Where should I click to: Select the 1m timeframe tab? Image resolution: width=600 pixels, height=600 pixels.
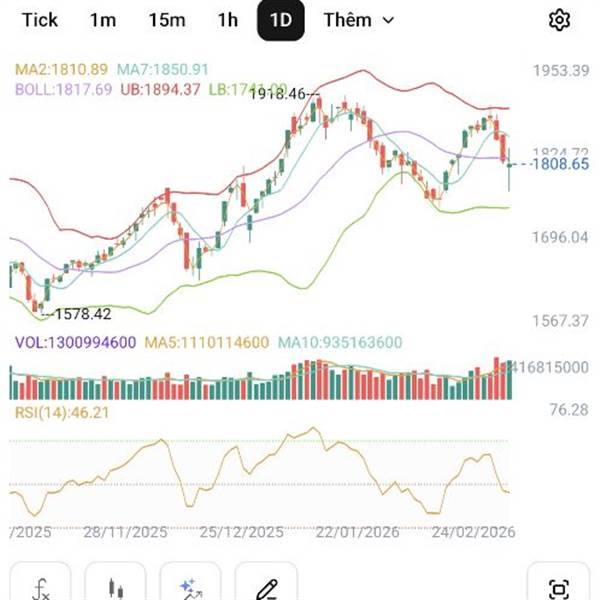pyautogui.click(x=102, y=20)
